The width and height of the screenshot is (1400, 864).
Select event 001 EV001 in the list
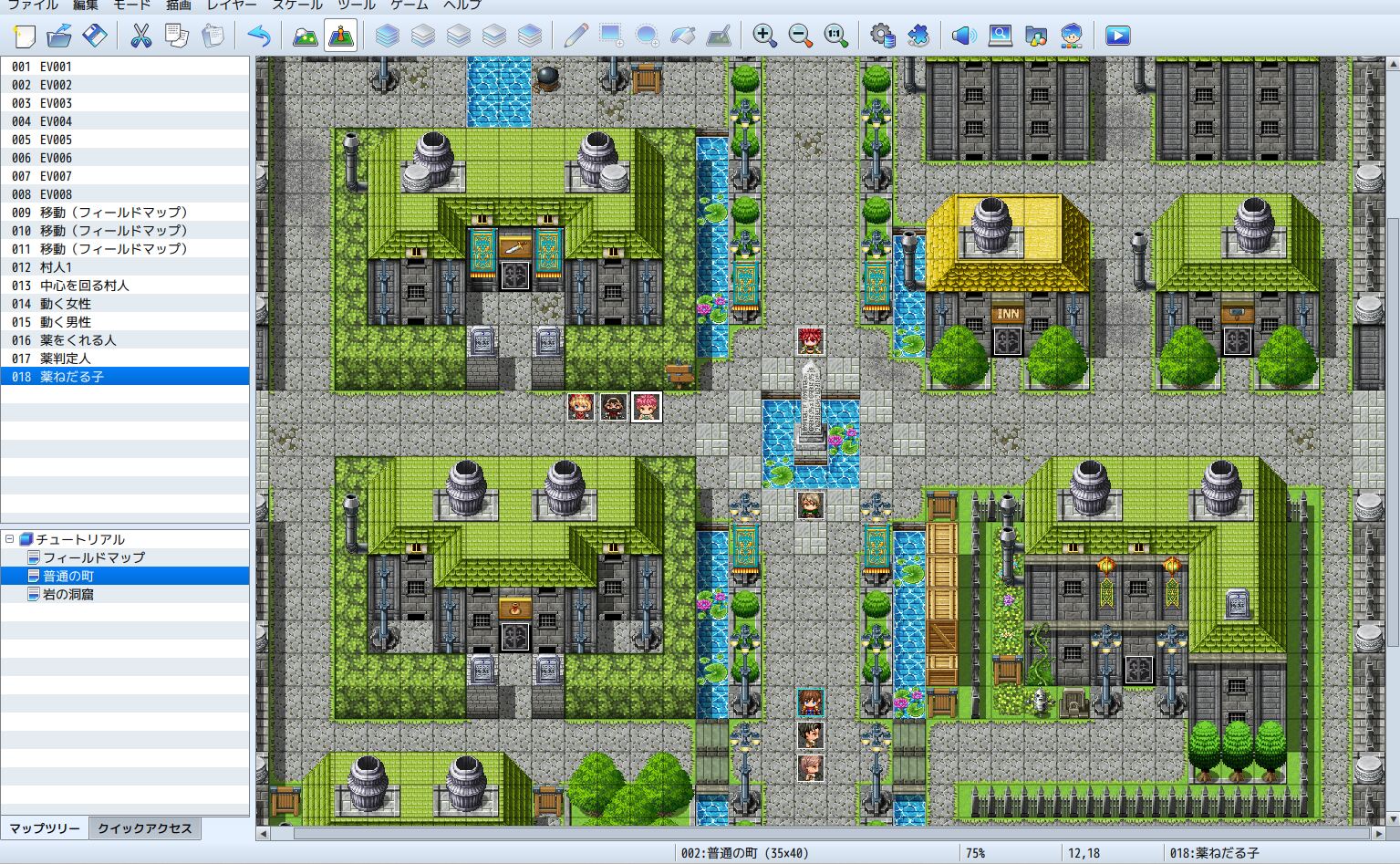tap(125, 67)
